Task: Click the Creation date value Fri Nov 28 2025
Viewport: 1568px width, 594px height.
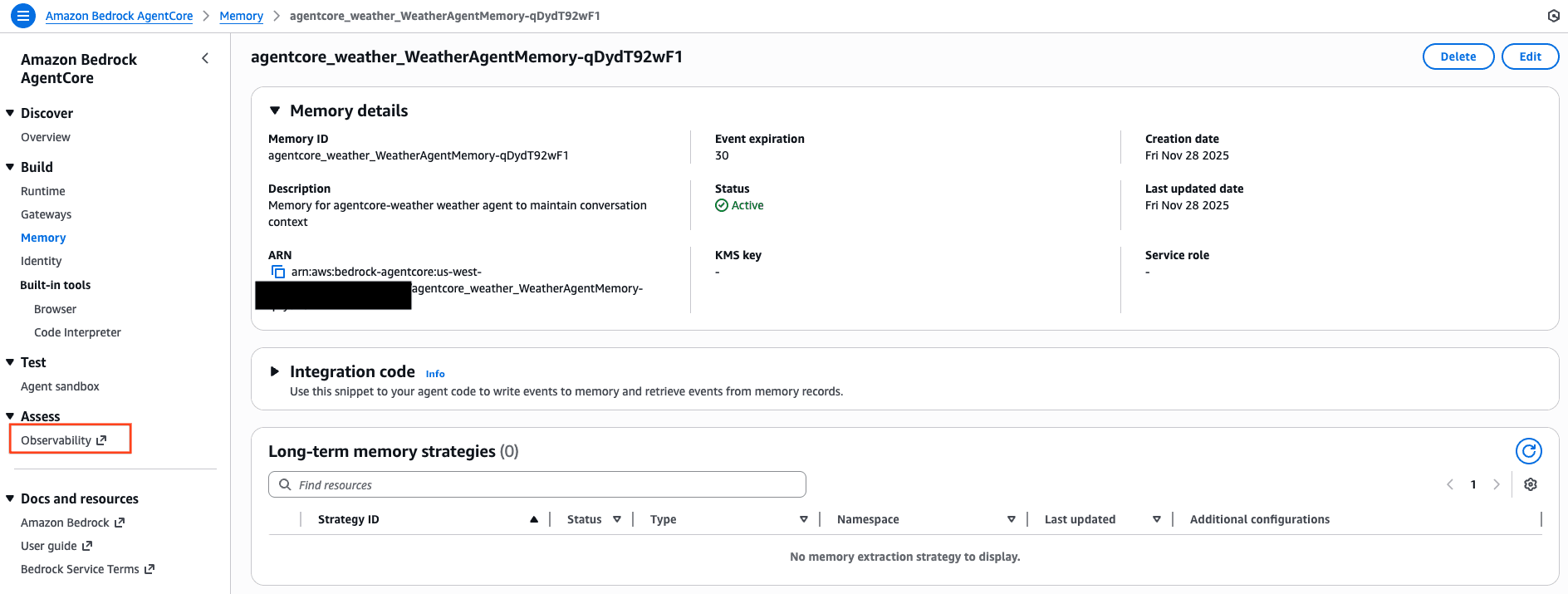Action: pos(1187,155)
